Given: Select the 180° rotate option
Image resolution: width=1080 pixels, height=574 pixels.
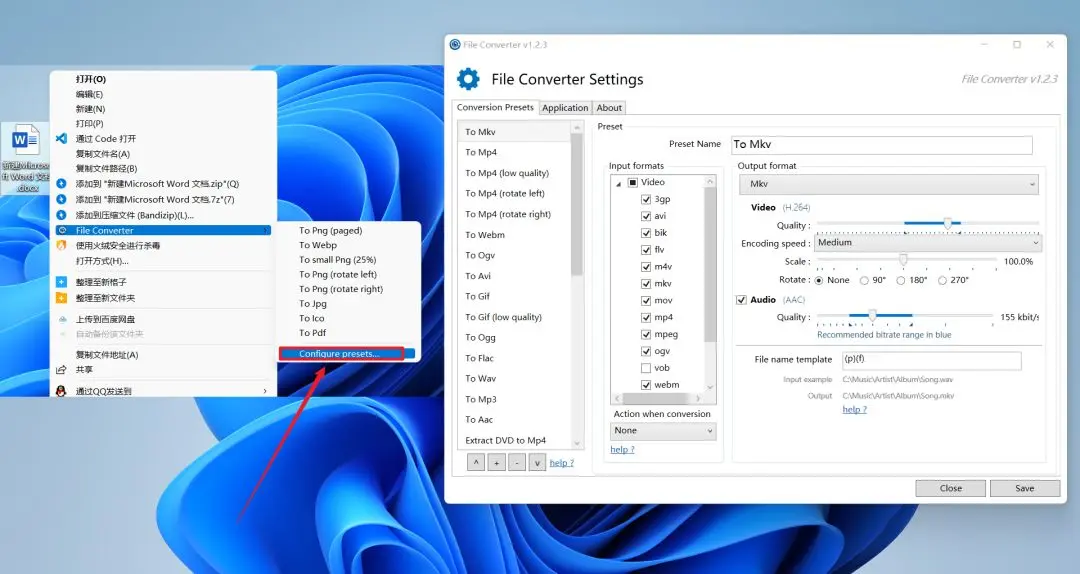Looking at the screenshot, I should (x=900, y=280).
